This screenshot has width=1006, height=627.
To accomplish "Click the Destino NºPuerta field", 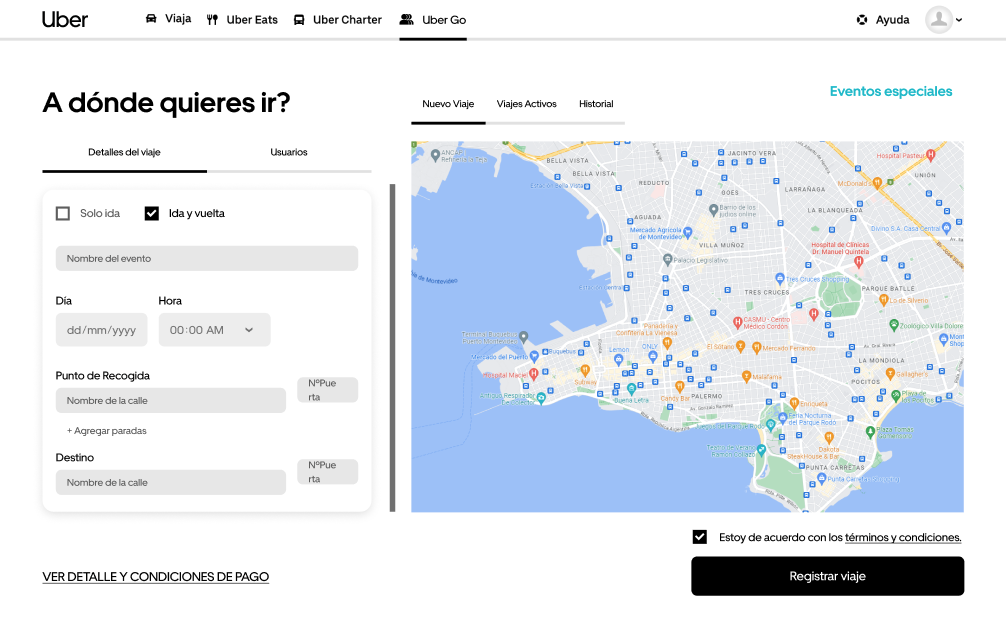I will 327,472.
